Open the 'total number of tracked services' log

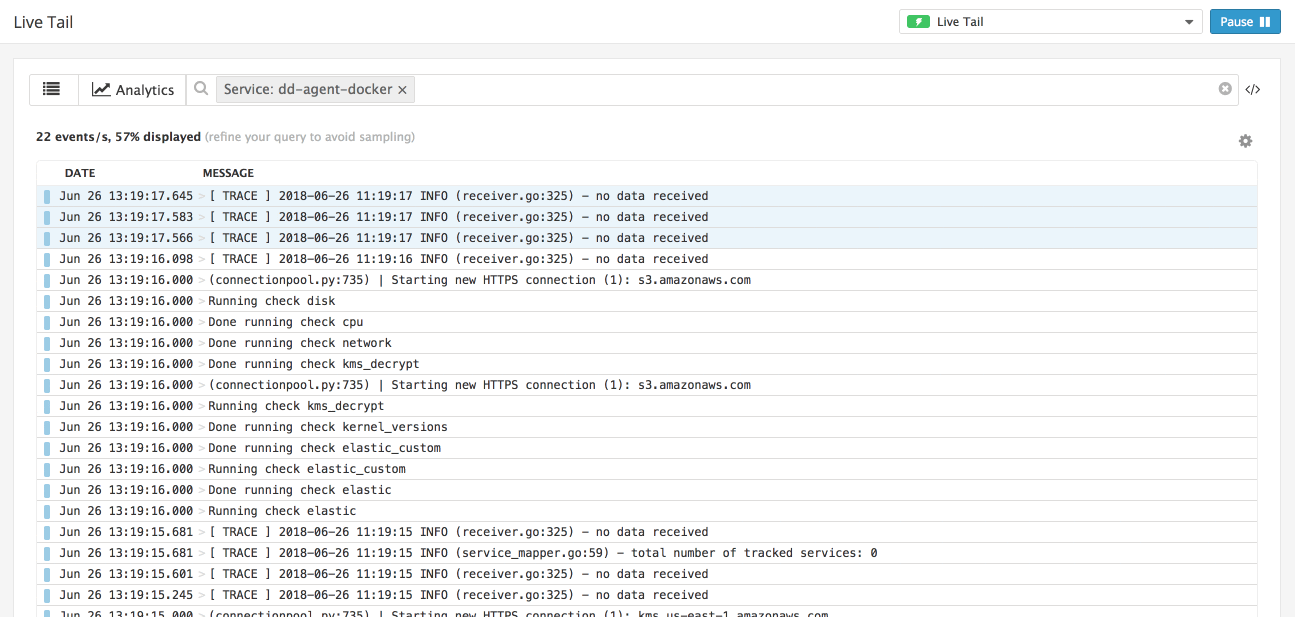(647, 553)
